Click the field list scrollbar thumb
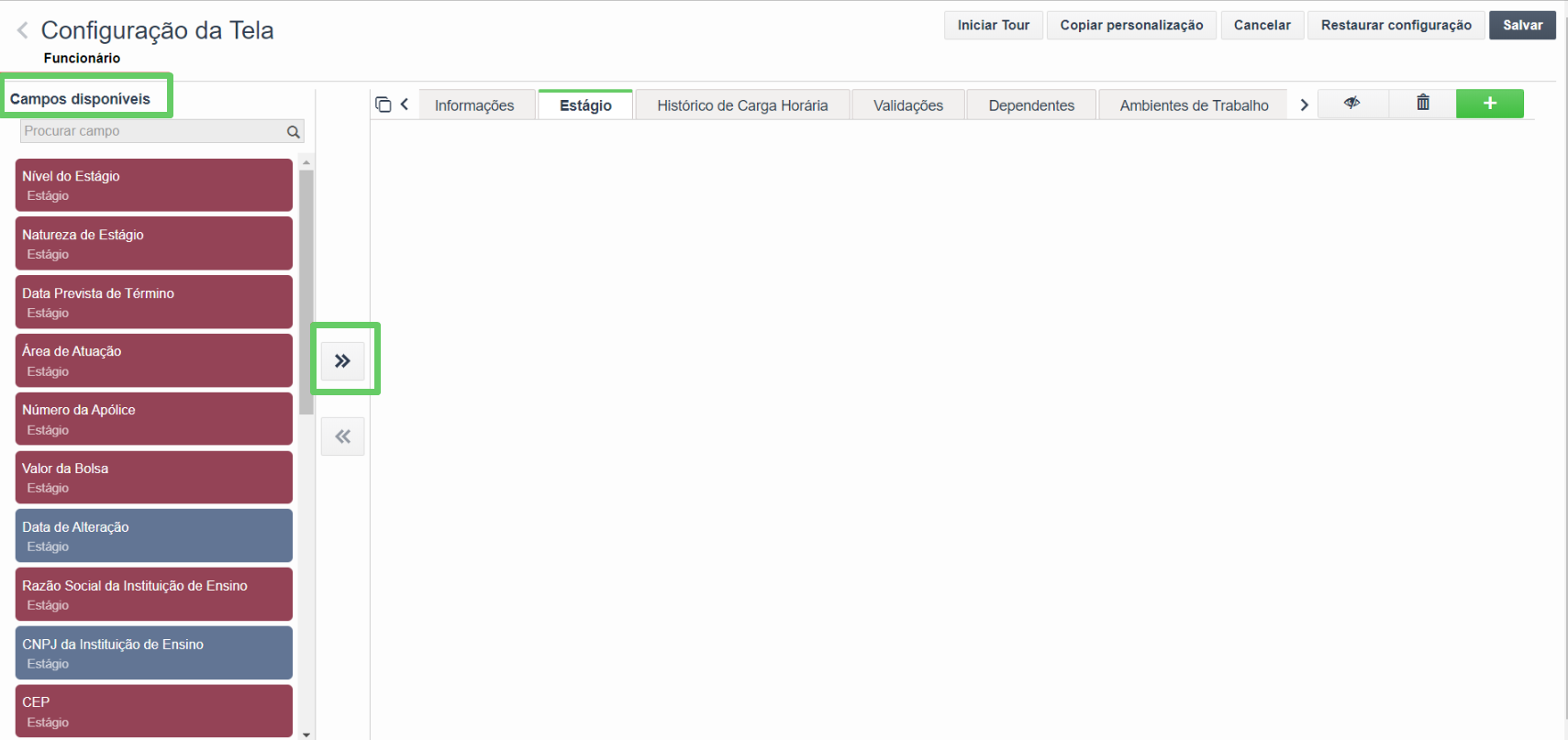Viewport: 1568px width, 740px height. [306, 292]
